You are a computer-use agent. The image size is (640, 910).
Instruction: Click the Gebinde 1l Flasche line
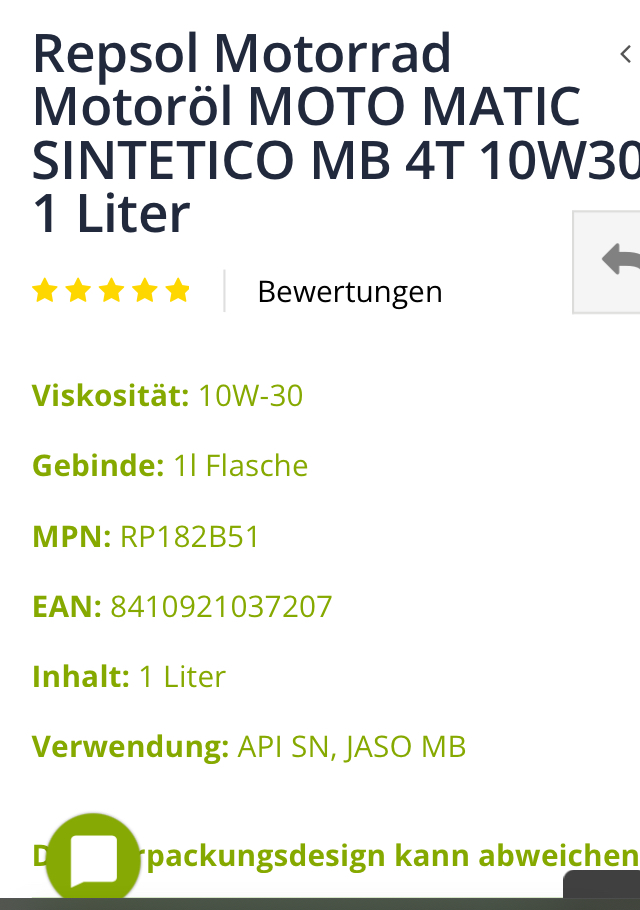[x=170, y=466]
